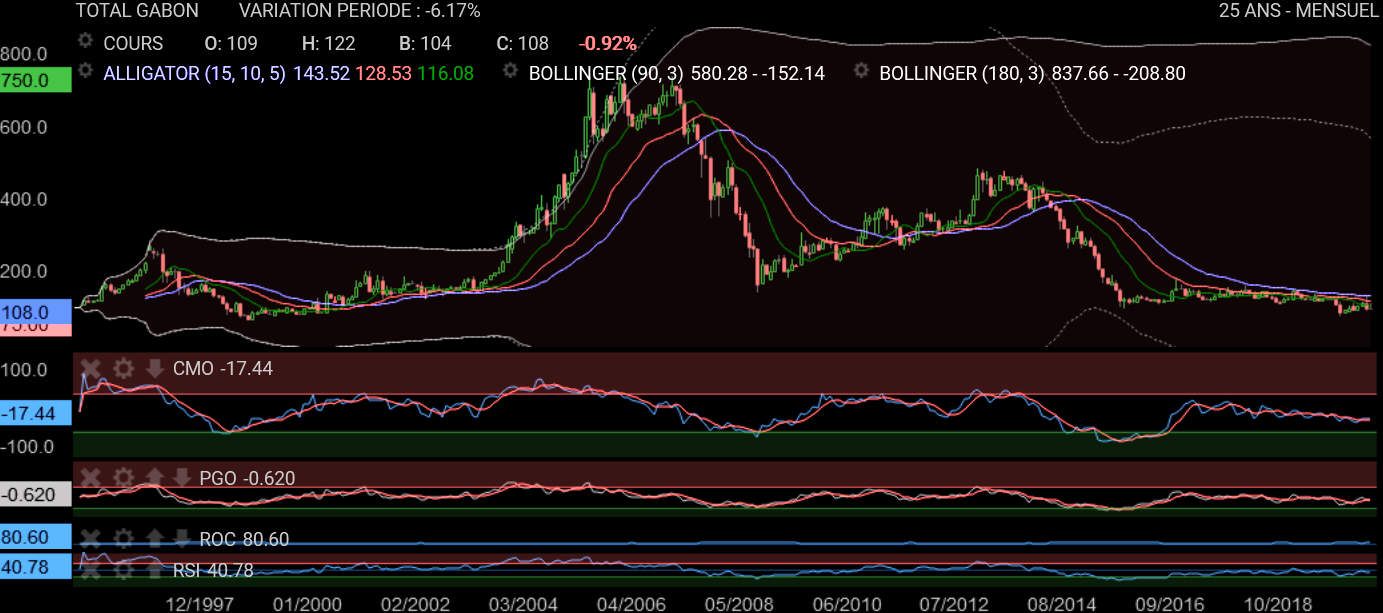
Task: Click the blue -17.44 CMO axis badge
Action: coord(36,413)
